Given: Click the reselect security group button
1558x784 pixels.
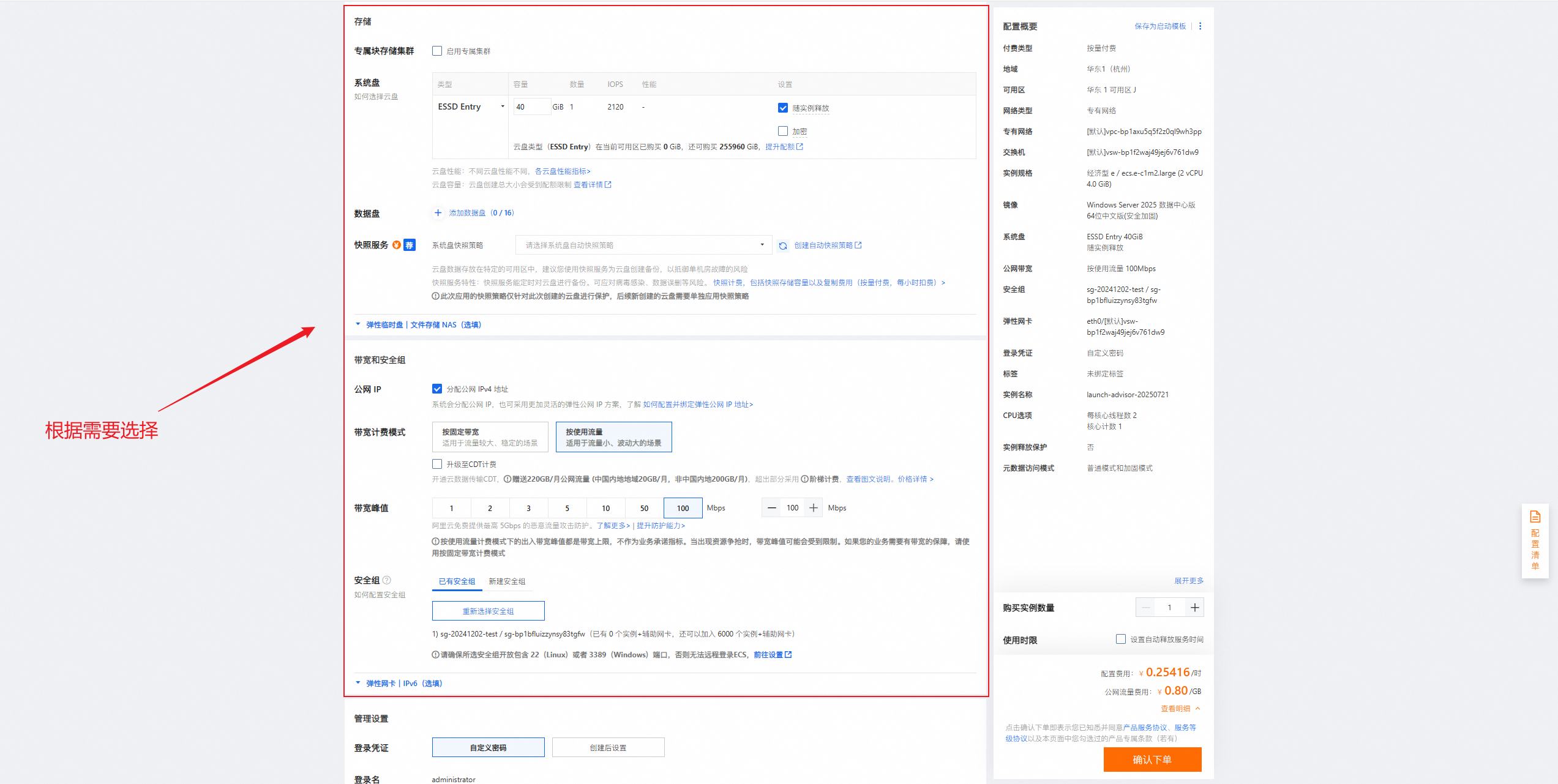Looking at the screenshot, I should tap(488, 611).
